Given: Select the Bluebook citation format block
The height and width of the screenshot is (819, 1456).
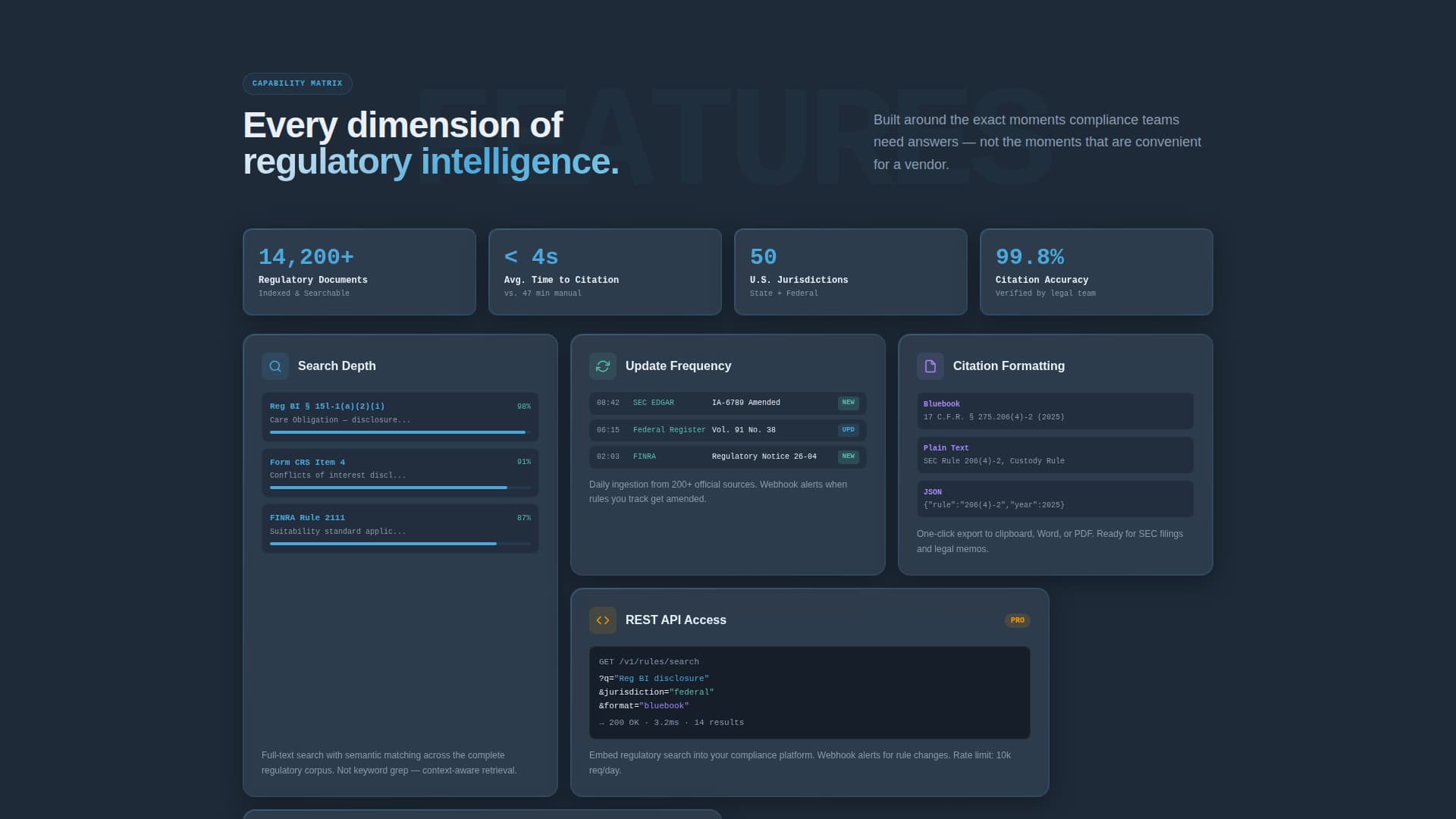Looking at the screenshot, I should point(1056,411).
